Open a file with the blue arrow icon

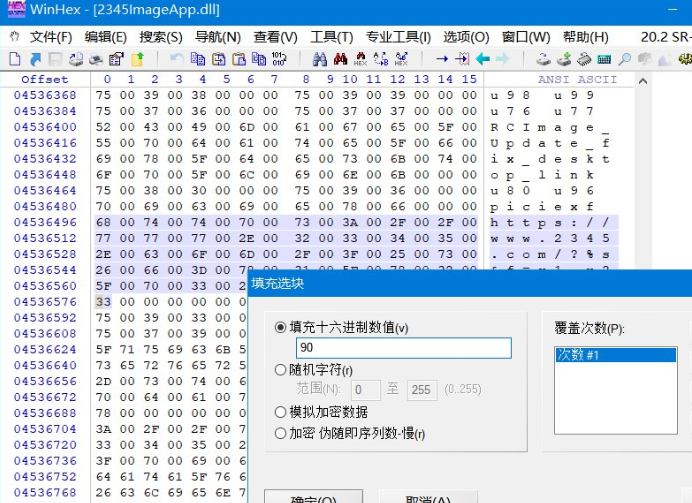pos(35,59)
